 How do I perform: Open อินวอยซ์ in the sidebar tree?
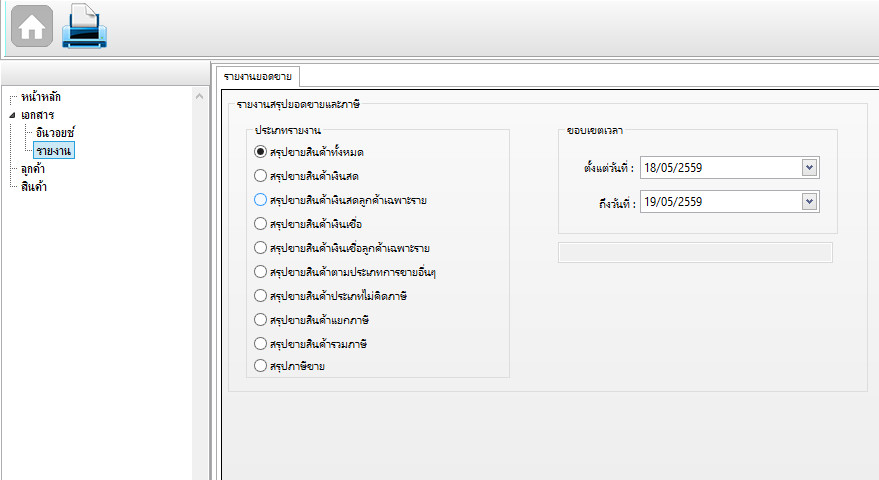[54, 133]
